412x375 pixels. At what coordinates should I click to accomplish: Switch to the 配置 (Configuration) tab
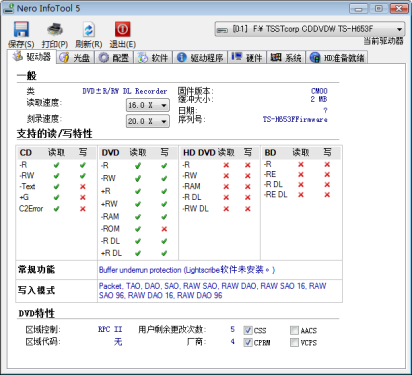[114, 58]
